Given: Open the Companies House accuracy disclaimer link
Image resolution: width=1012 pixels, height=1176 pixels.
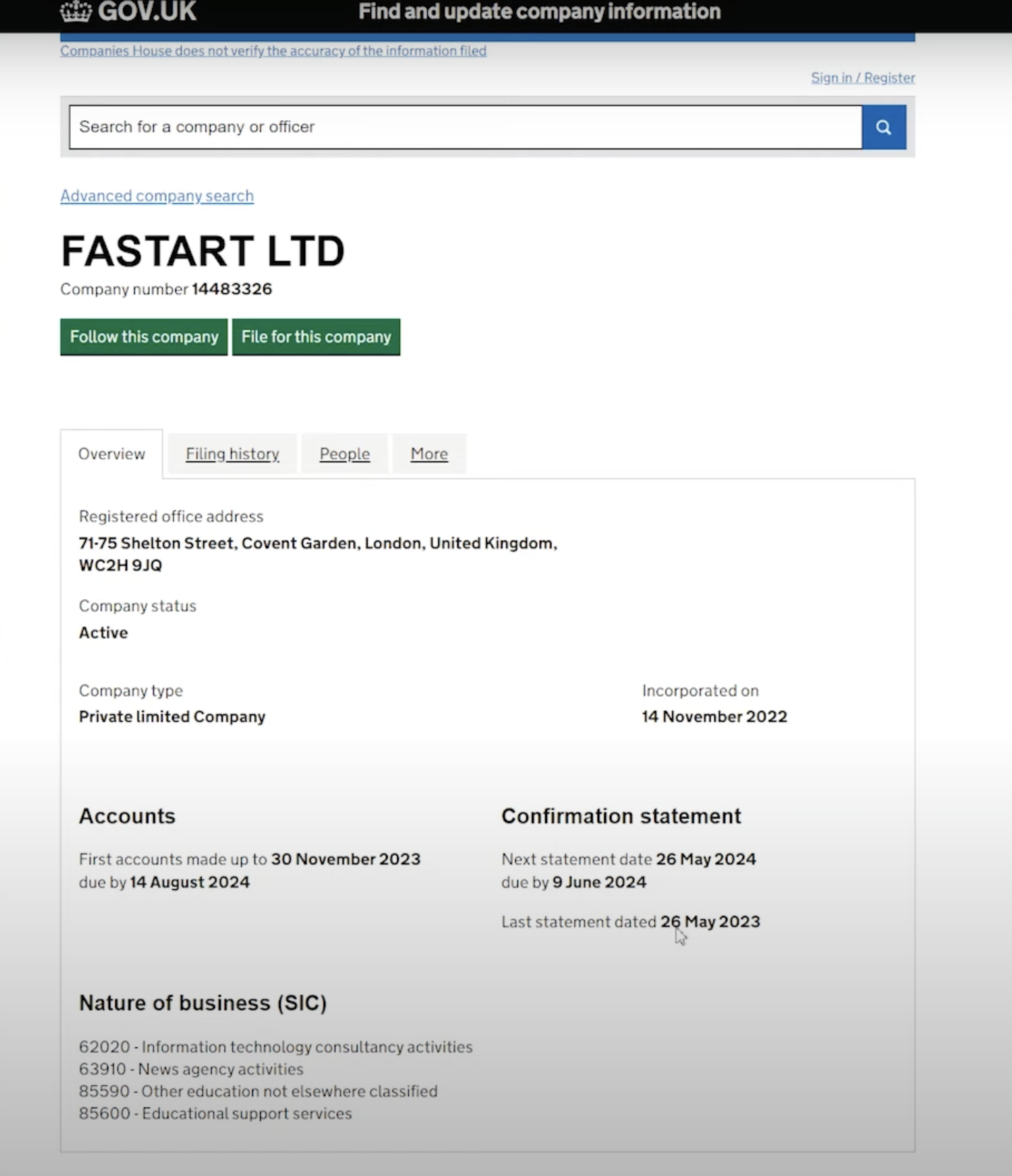Looking at the screenshot, I should click(273, 51).
